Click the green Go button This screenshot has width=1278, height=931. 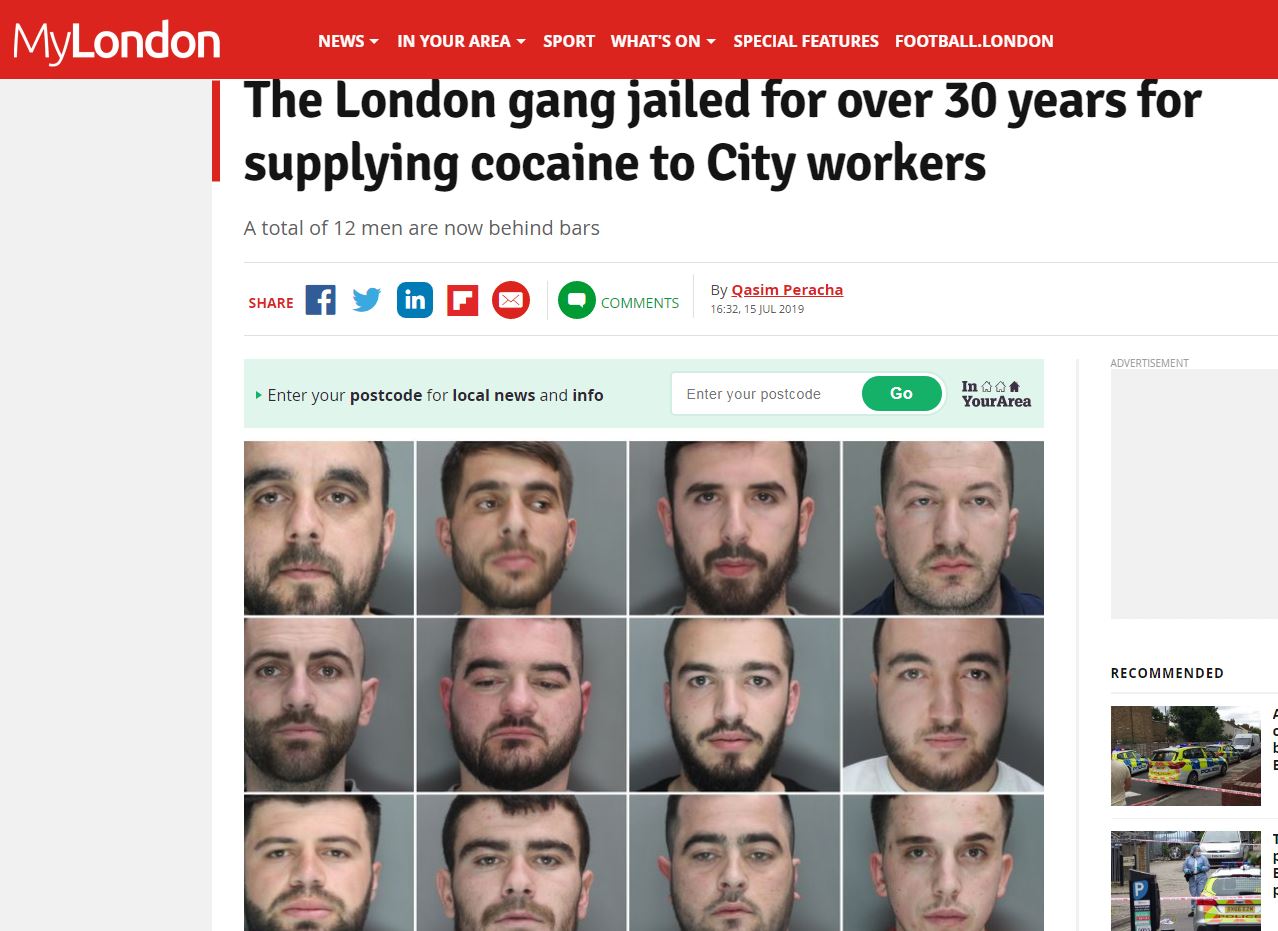pyautogui.click(x=902, y=394)
